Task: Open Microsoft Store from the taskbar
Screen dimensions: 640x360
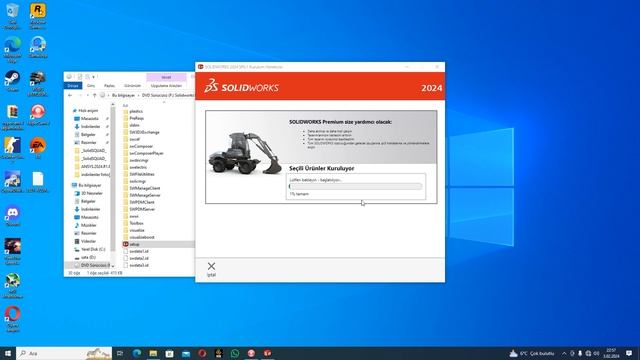Action: pos(169,353)
